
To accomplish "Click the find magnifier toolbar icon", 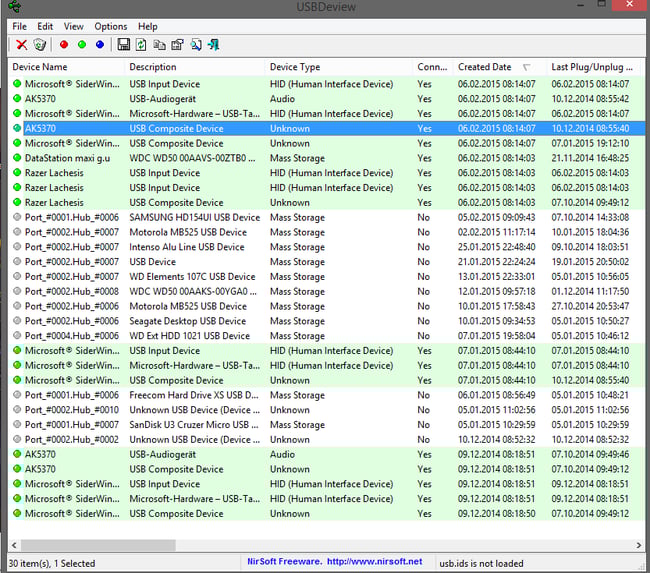I will [196, 45].
